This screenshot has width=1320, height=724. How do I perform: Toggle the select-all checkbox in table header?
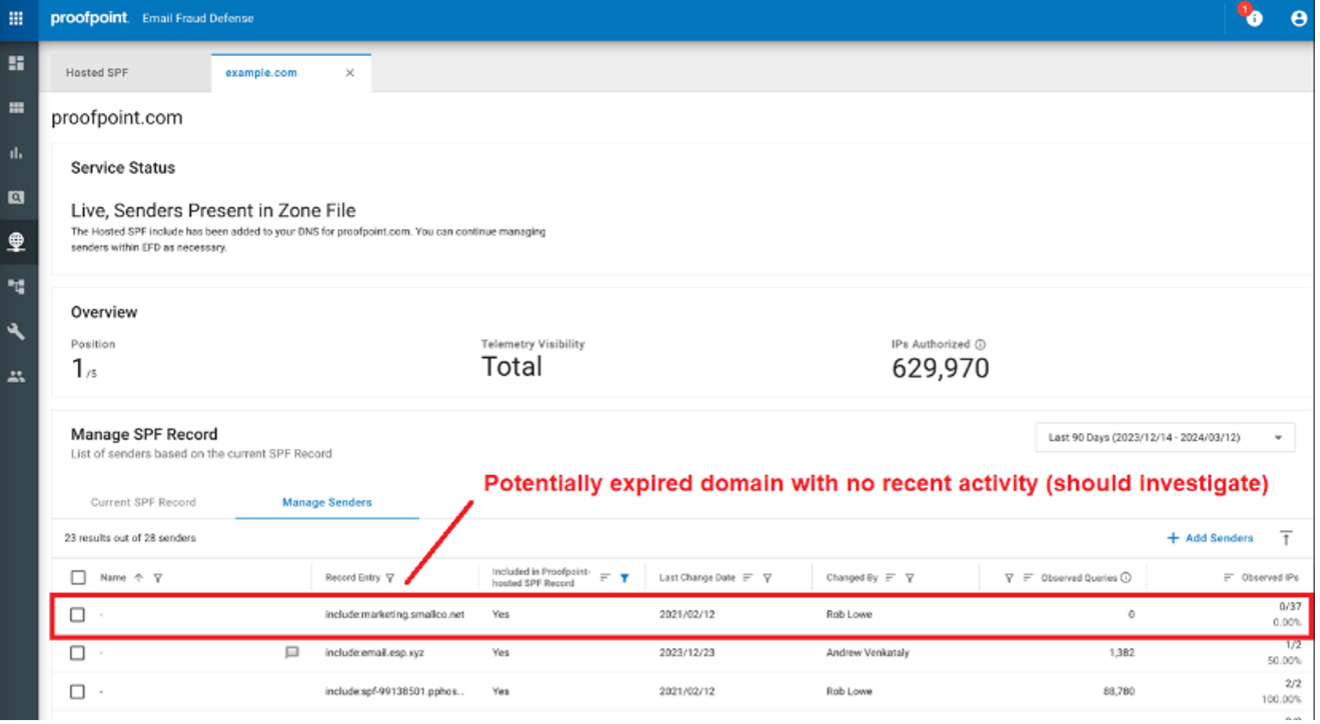pos(78,577)
